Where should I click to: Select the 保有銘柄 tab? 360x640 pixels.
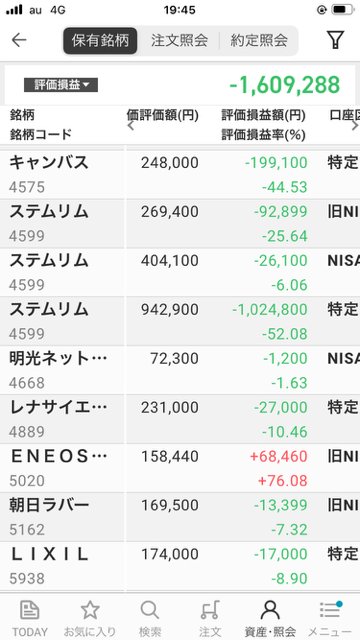click(100, 40)
